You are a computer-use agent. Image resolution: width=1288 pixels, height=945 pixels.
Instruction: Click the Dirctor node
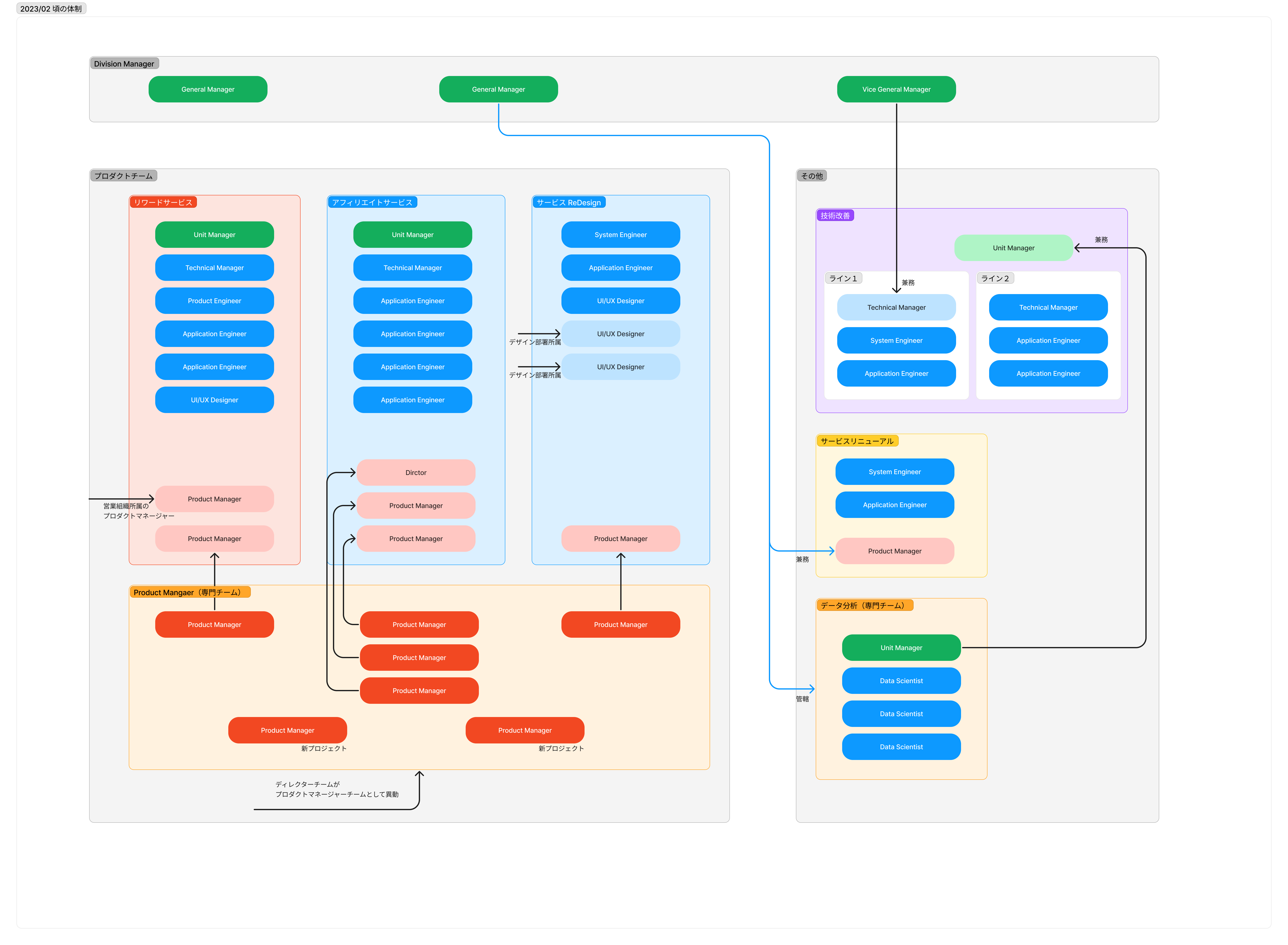coord(416,472)
